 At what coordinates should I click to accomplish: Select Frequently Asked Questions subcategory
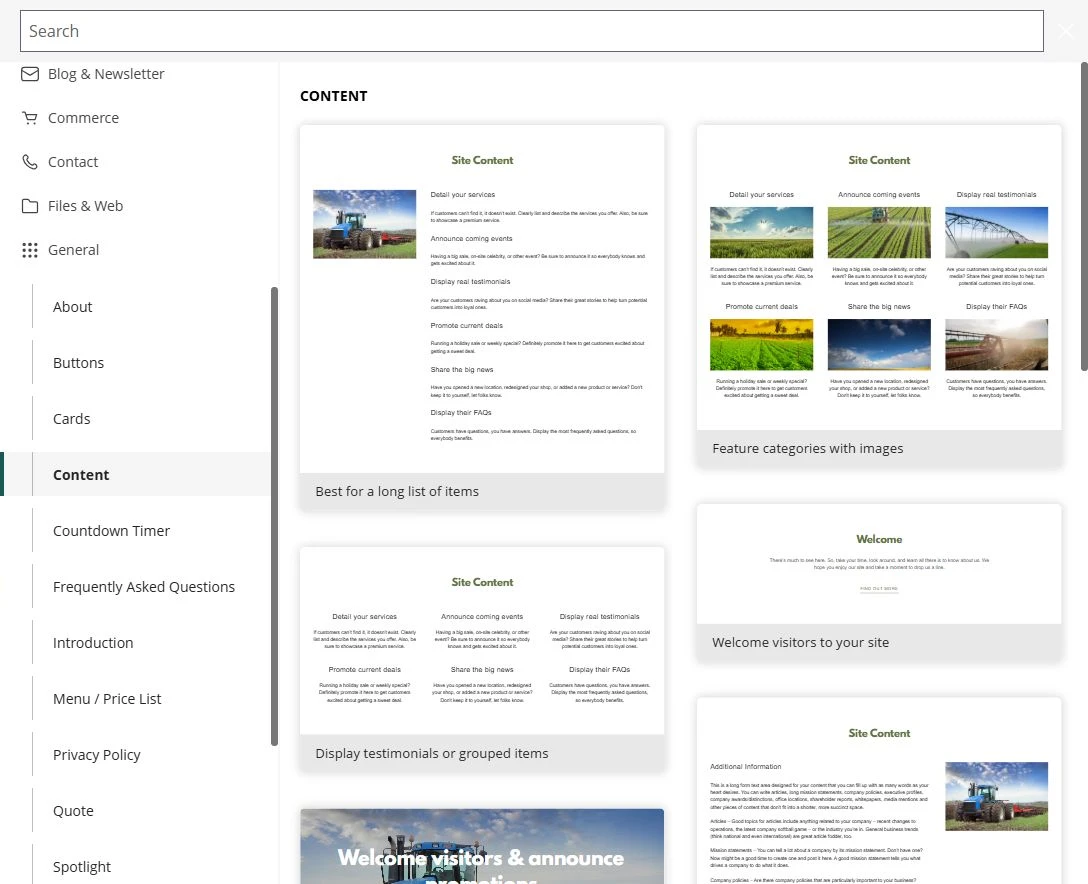144,587
